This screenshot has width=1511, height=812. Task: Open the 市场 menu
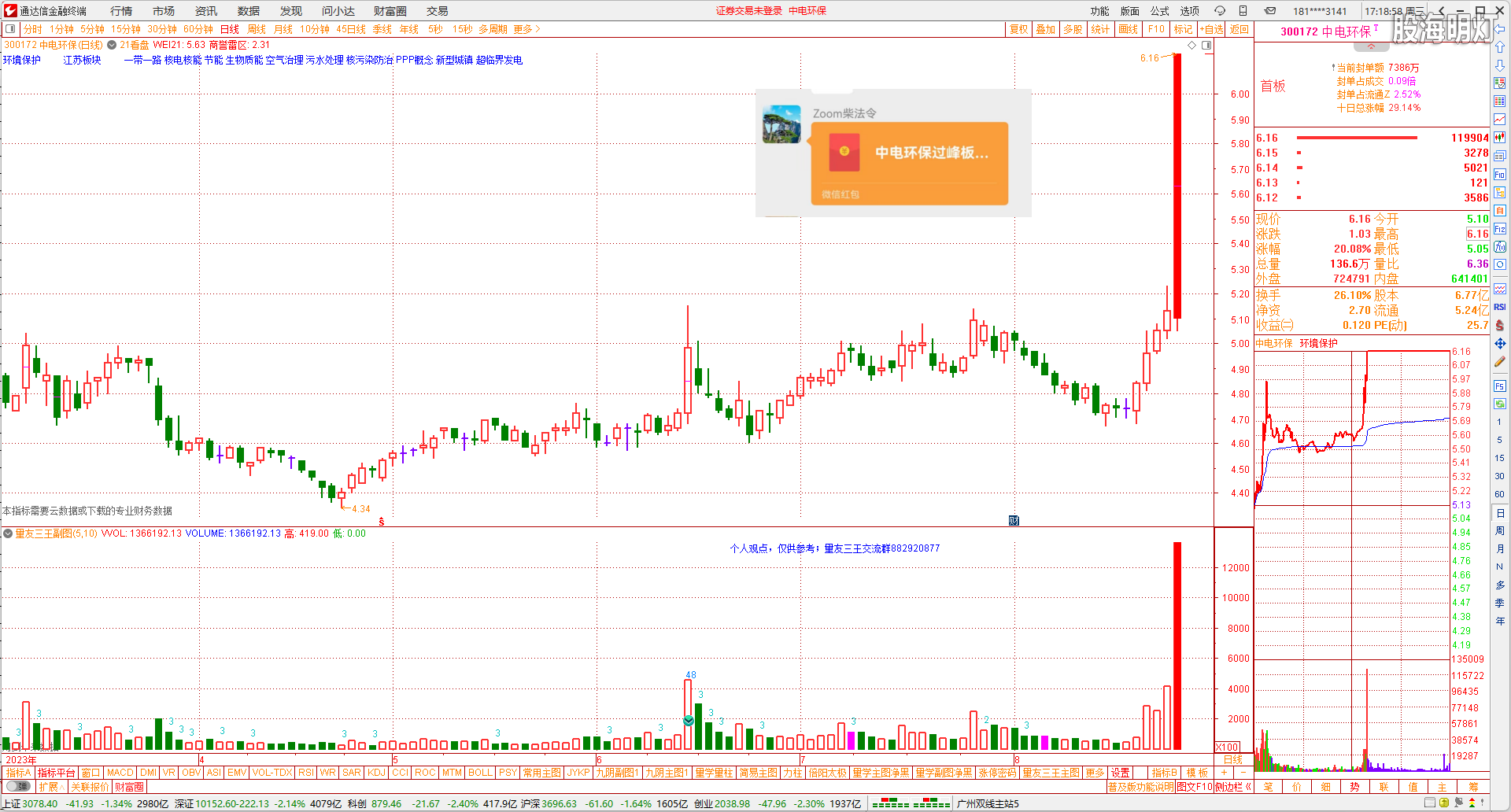coord(164,11)
